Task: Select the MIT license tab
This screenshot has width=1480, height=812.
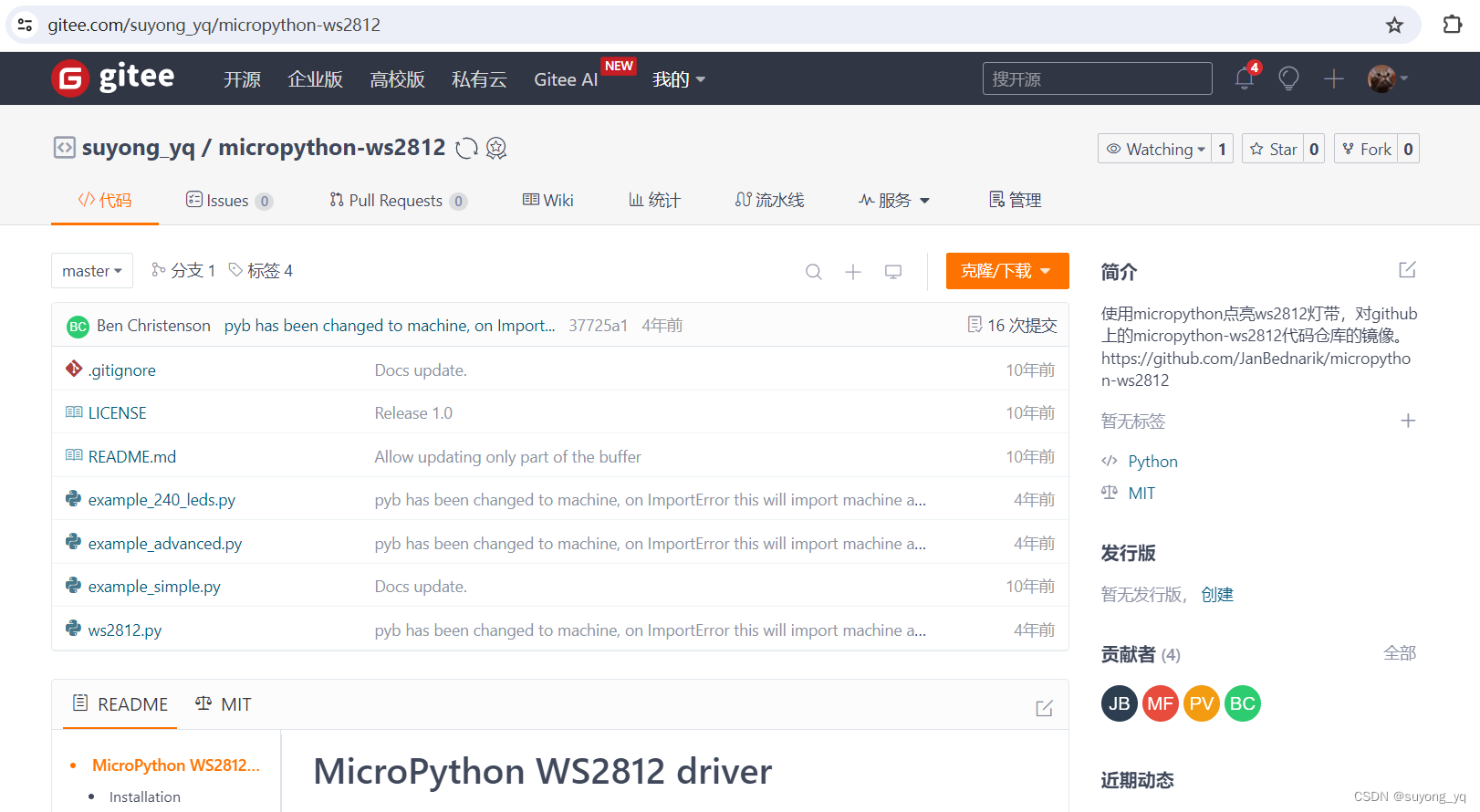Action: (x=224, y=704)
